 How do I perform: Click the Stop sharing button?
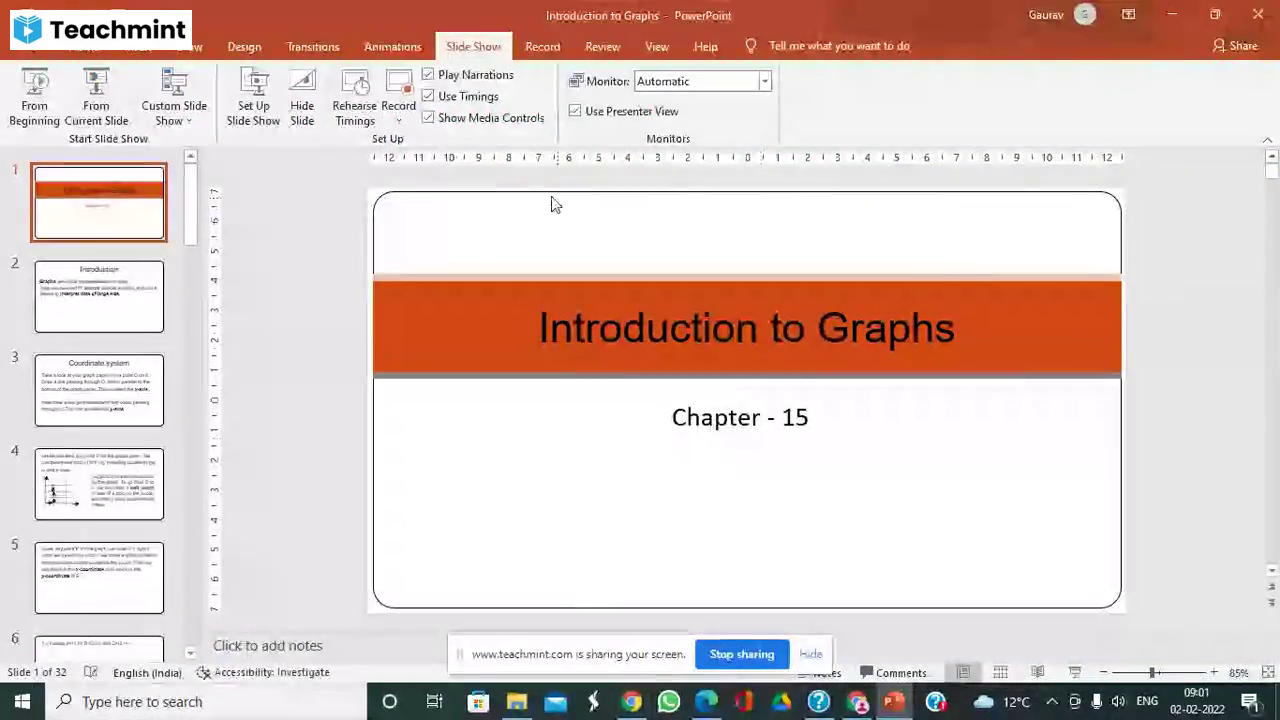point(741,653)
